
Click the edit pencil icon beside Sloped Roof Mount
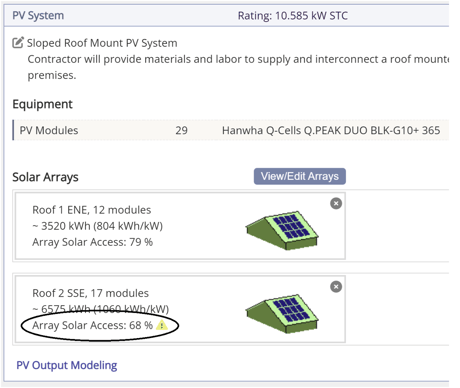(18, 42)
